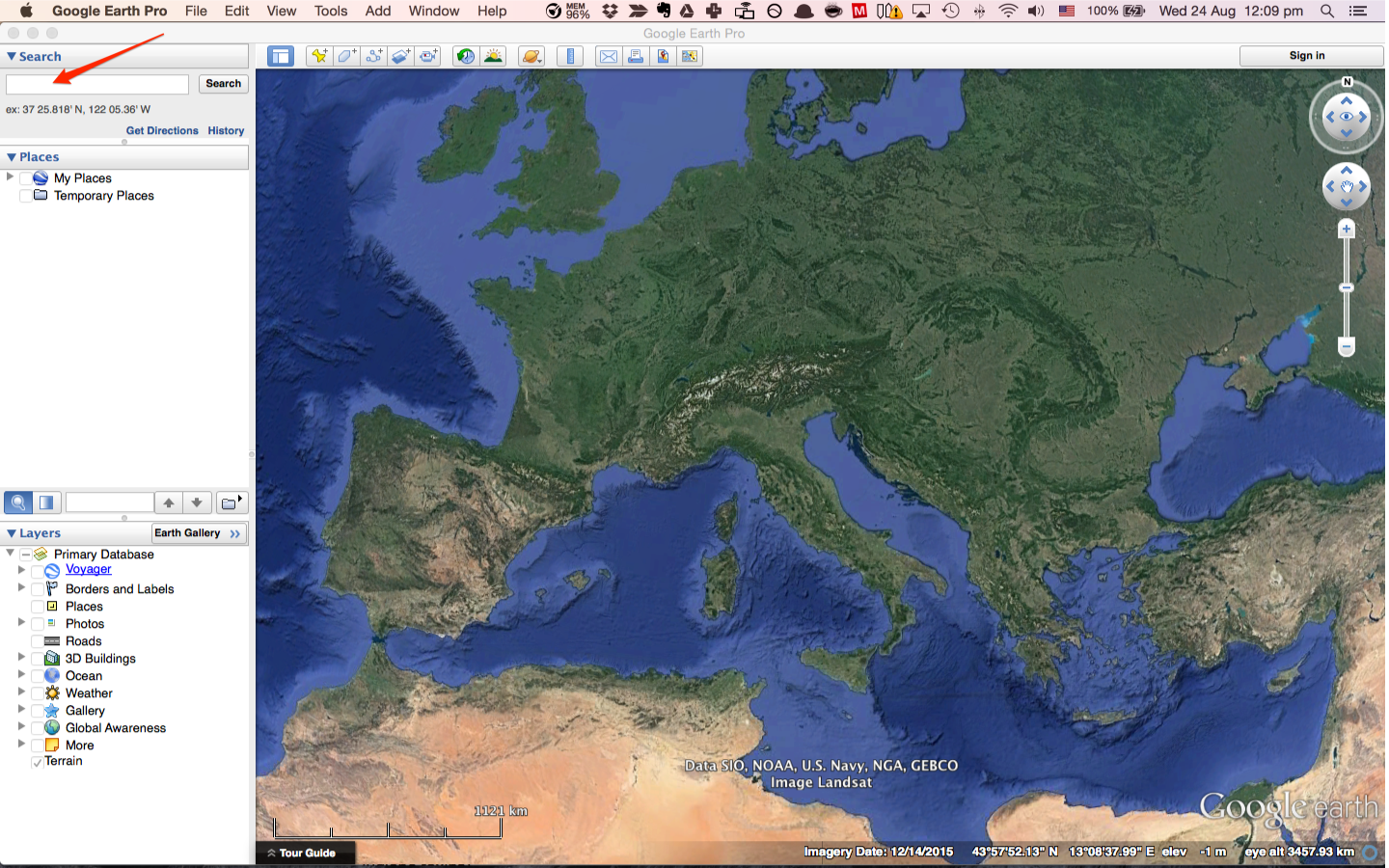
Task: Click the zoom slider handle
Action: click(1347, 287)
